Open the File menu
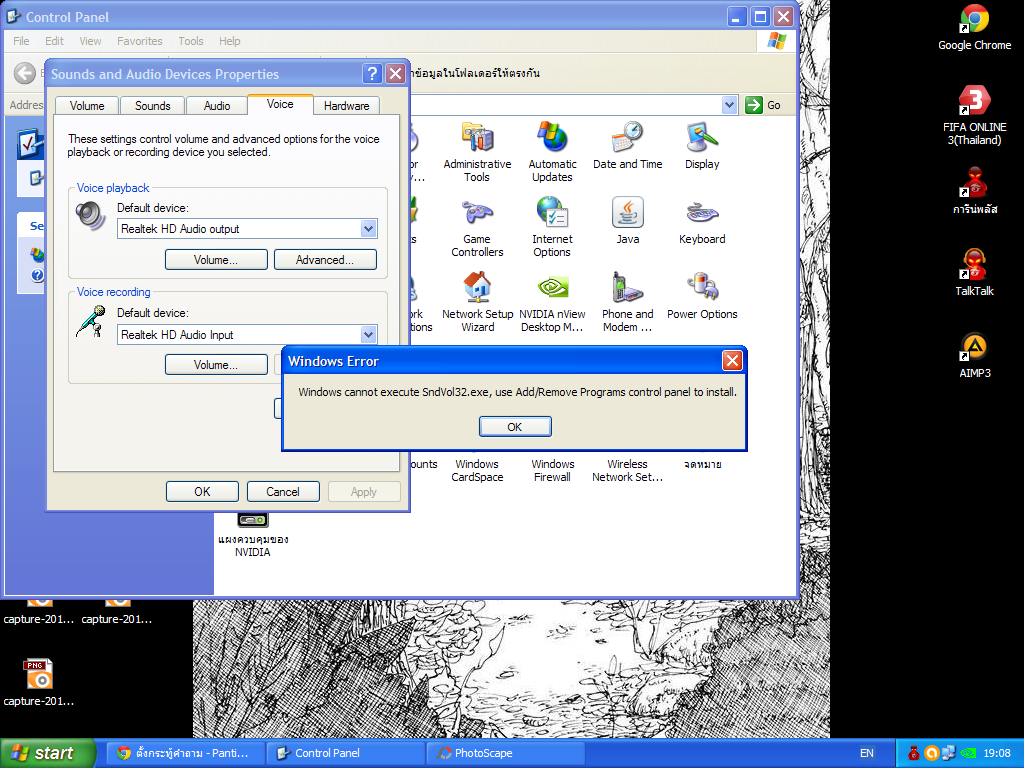1024x768 pixels. coord(21,41)
